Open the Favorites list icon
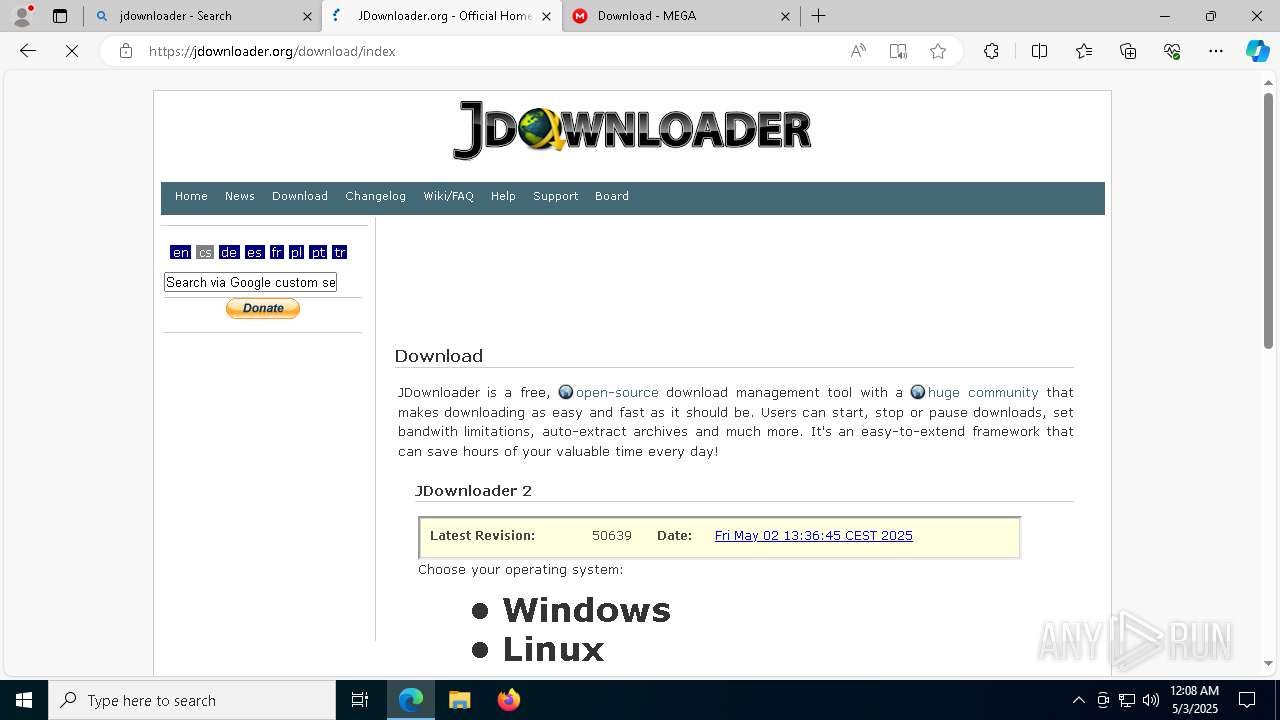 point(1084,51)
